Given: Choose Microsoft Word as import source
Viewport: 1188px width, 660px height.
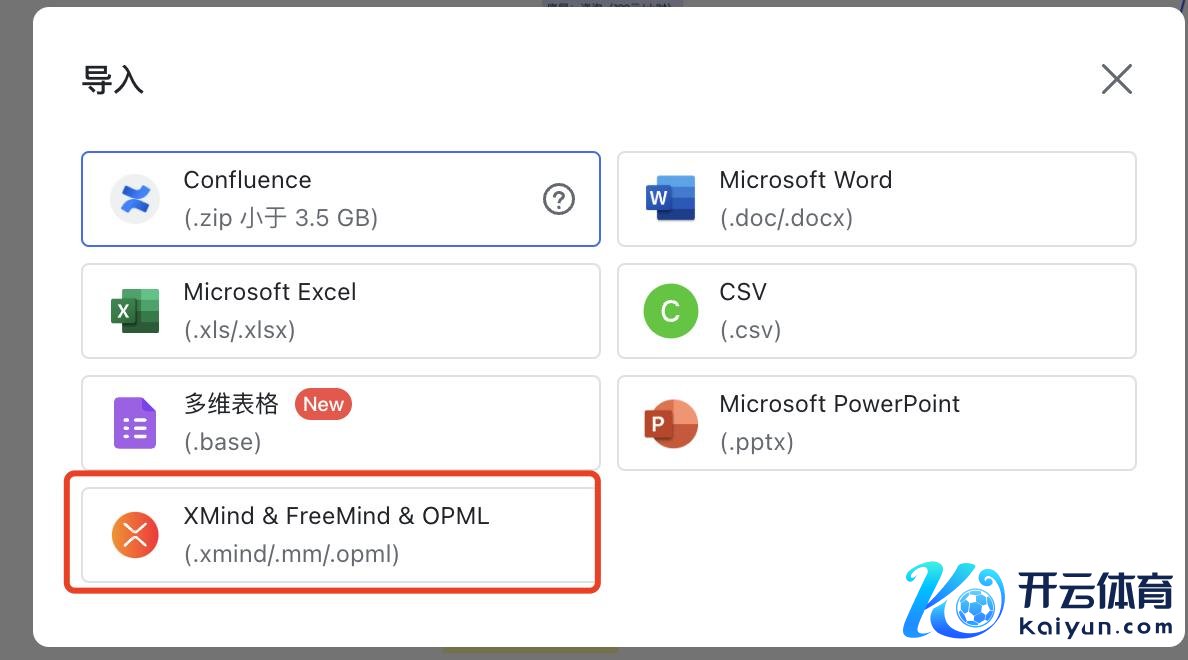Looking at the screenshot, I should click(805, 180).
